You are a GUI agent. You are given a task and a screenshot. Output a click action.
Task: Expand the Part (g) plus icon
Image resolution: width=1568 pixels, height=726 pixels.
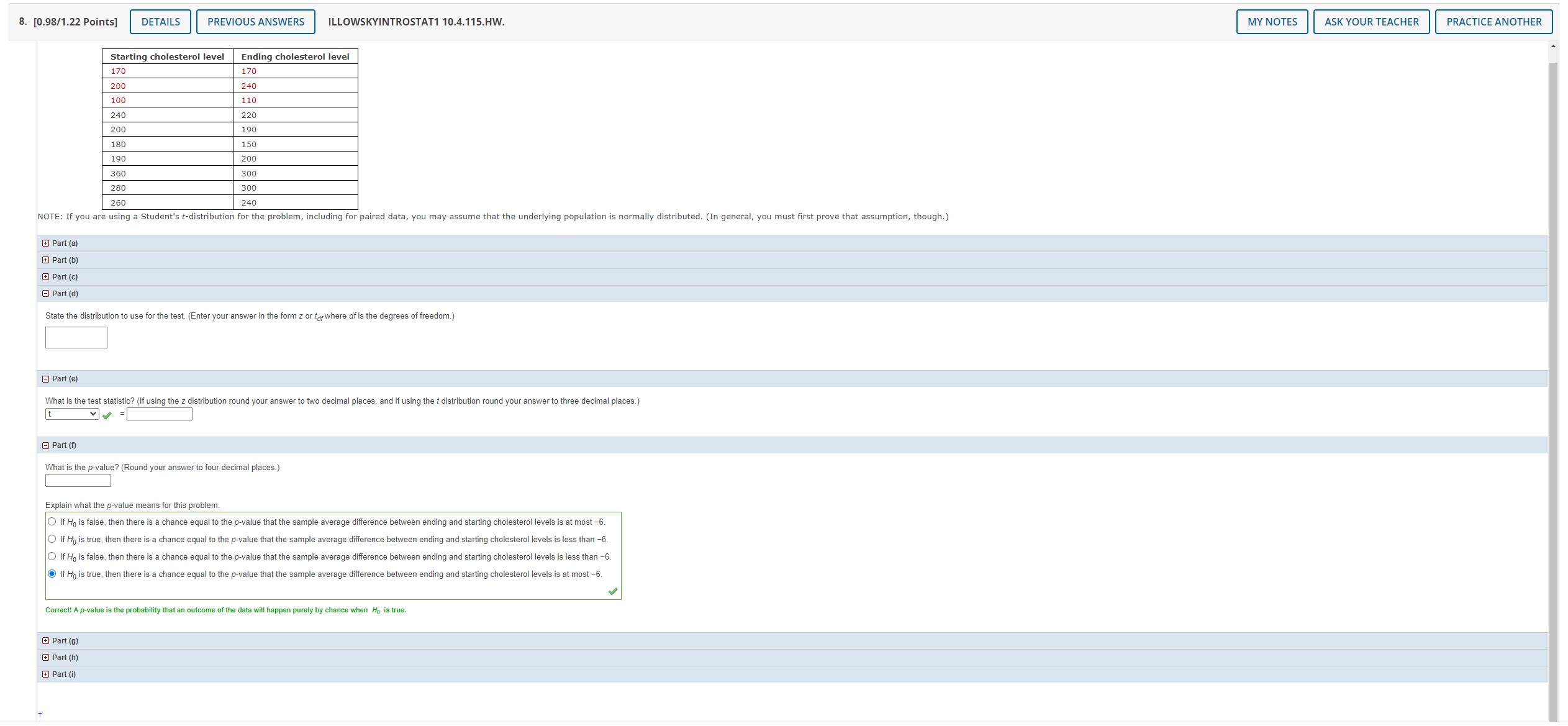pyautogui.click(x=46, y=641)
